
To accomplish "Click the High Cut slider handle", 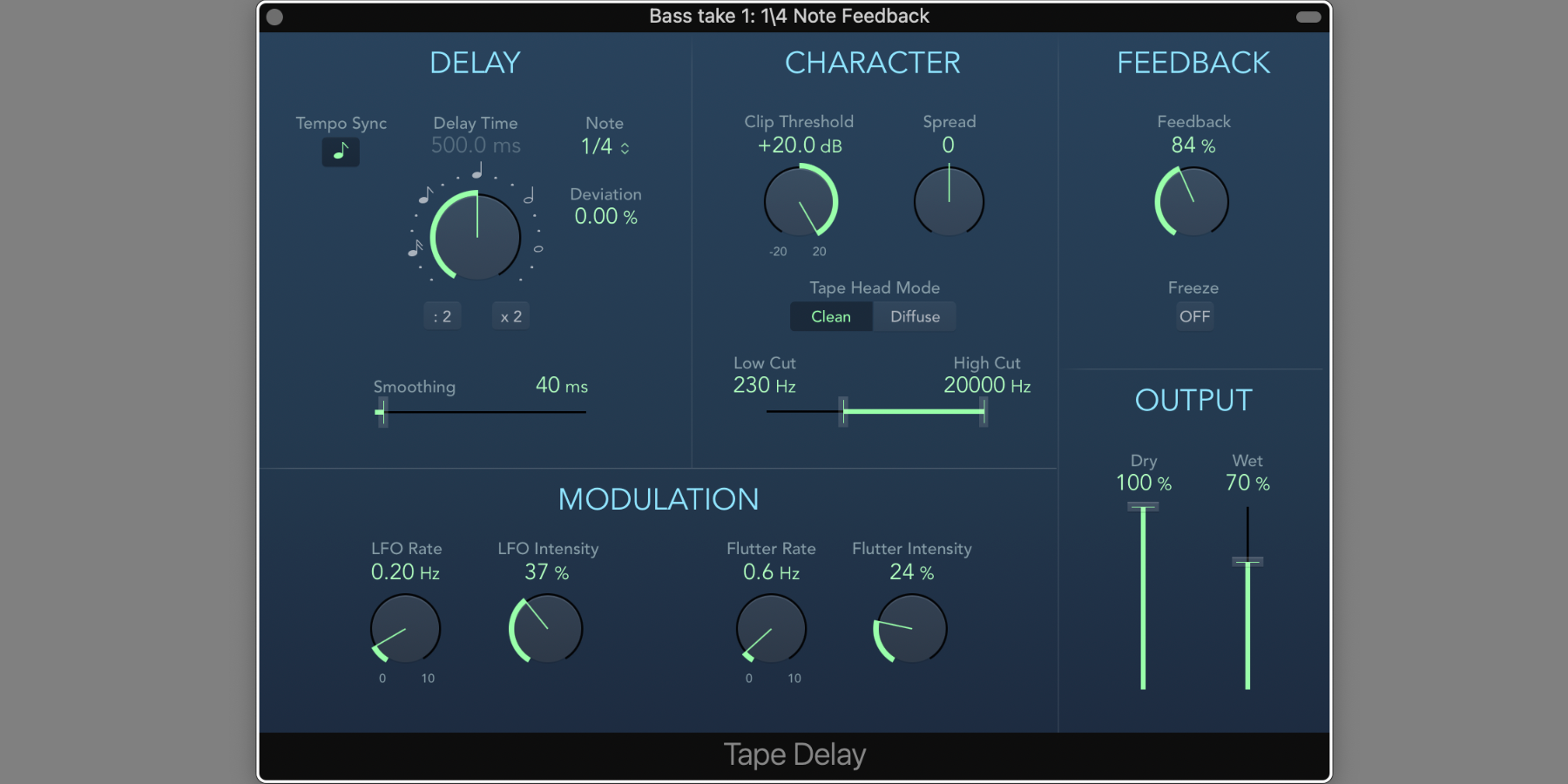I will point(983,411).
